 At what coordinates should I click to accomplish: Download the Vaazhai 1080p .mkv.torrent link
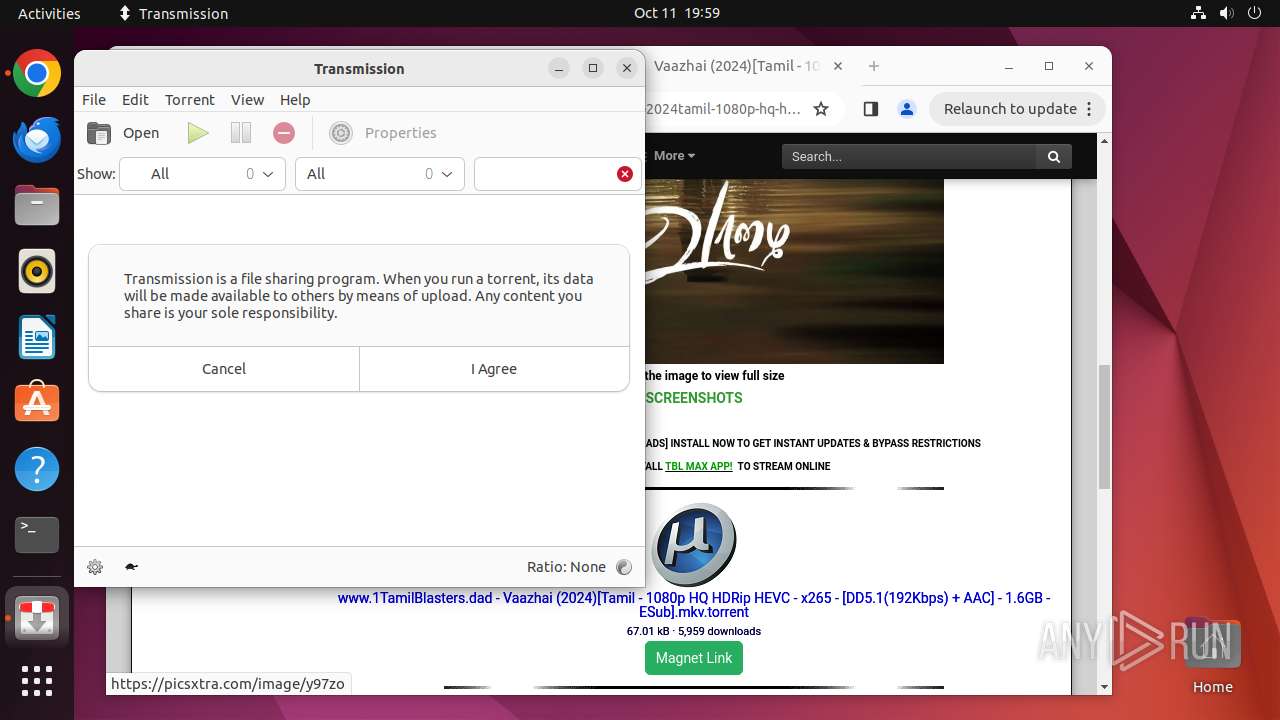pyautogui.click(x=694, y=605)
